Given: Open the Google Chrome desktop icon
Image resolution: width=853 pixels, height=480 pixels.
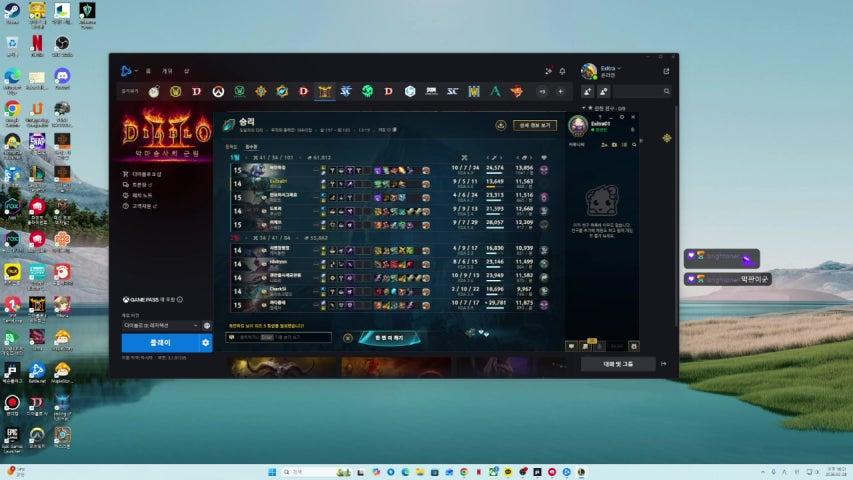Looking at the screenshot, I should (12, 113).
